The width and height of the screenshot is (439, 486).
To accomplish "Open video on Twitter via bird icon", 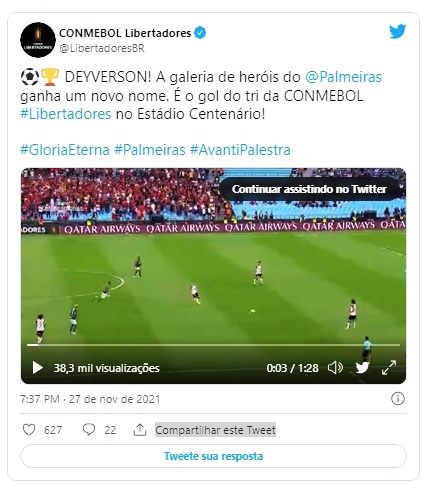I will [x=362, y=368].
